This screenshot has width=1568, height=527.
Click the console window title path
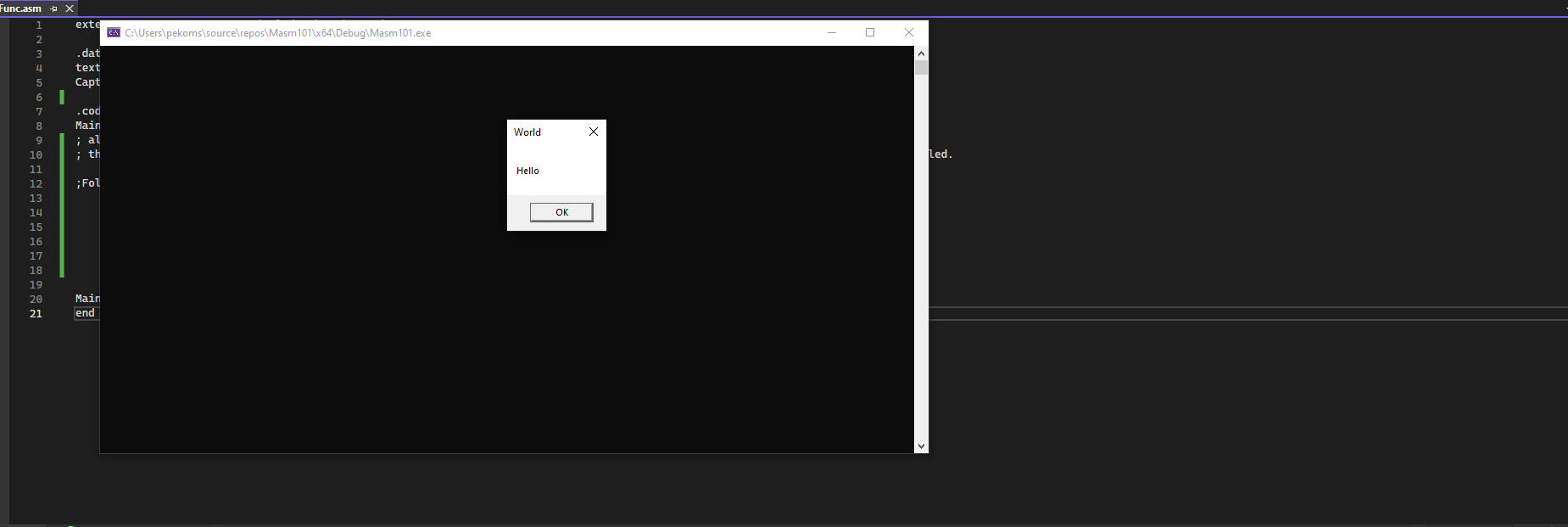click(277, 33)
